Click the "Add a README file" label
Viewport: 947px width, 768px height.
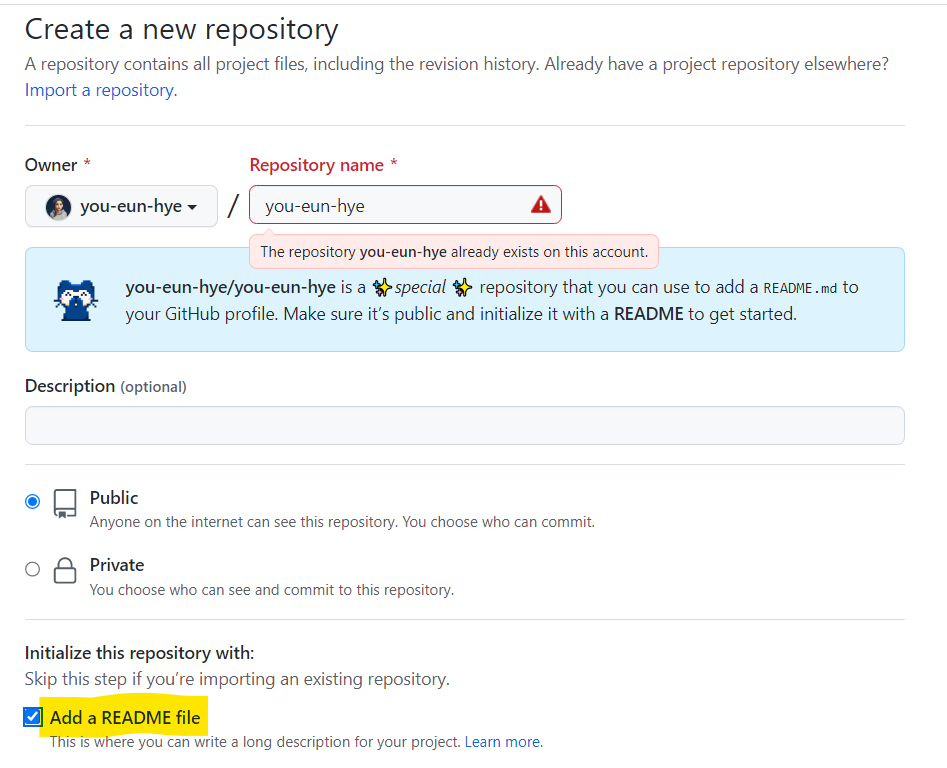pos(125,717)
